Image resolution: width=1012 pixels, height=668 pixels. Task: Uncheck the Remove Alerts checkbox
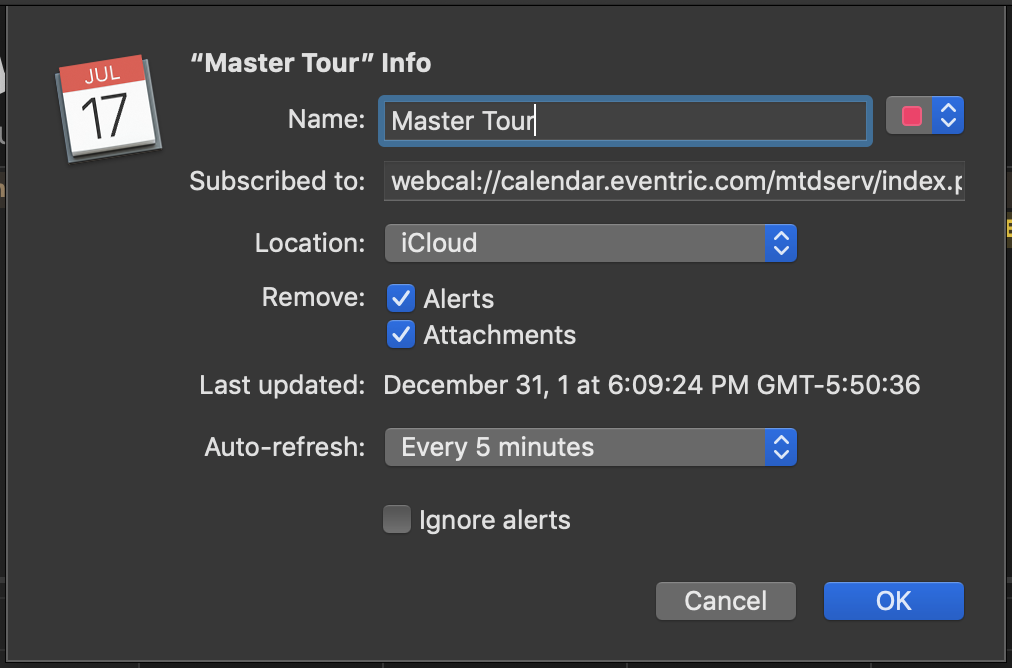pos(401,298)
